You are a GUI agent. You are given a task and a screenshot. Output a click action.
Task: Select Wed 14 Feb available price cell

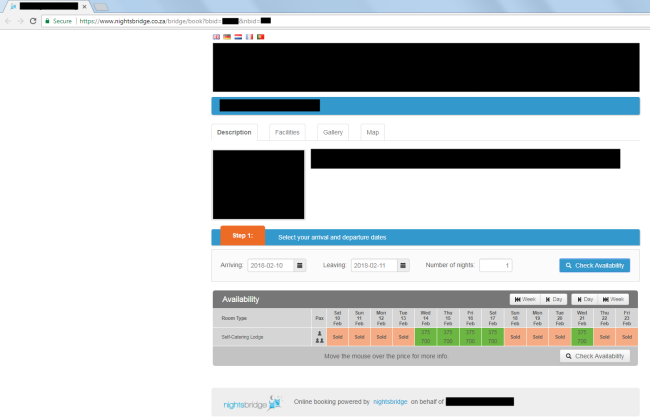pyautogui.click(x=426, y=337)
